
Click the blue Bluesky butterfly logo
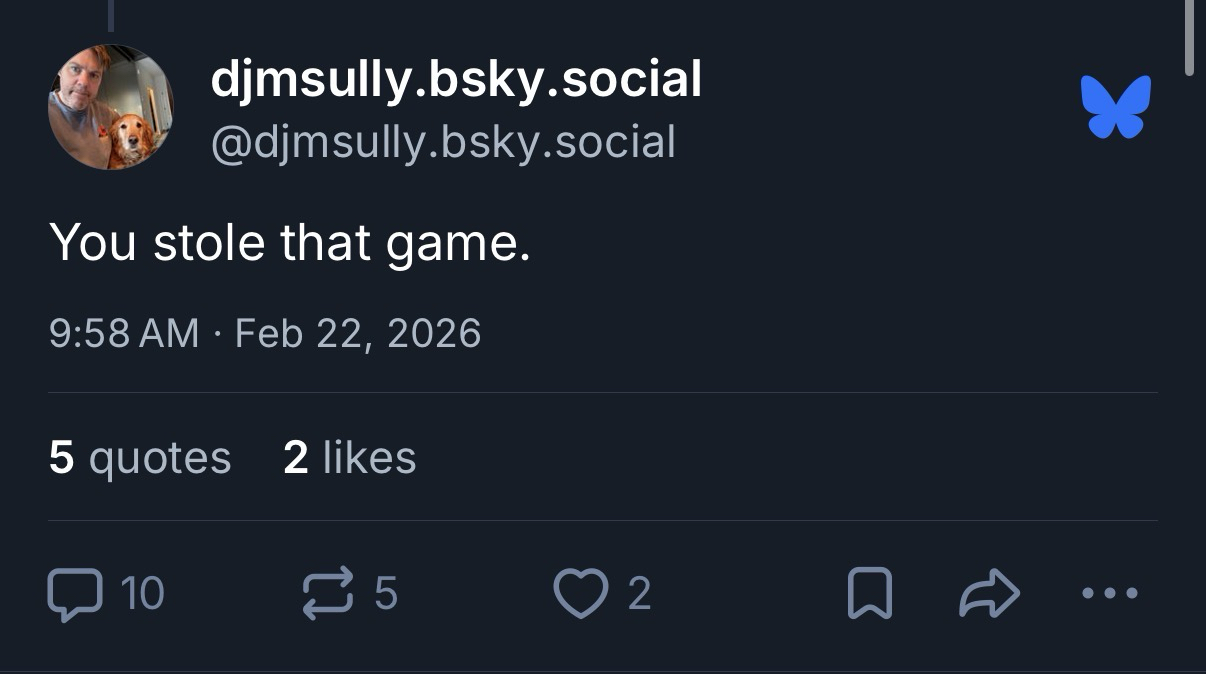pos(1116,107)
